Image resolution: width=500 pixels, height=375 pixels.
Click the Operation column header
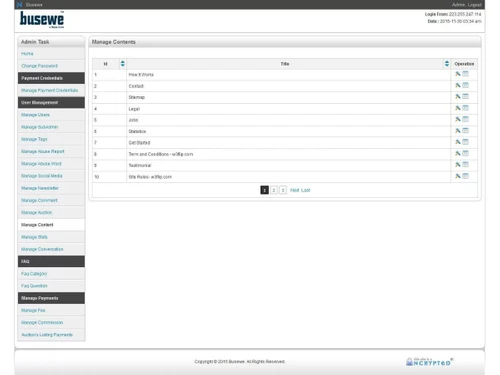coord(464,64)
